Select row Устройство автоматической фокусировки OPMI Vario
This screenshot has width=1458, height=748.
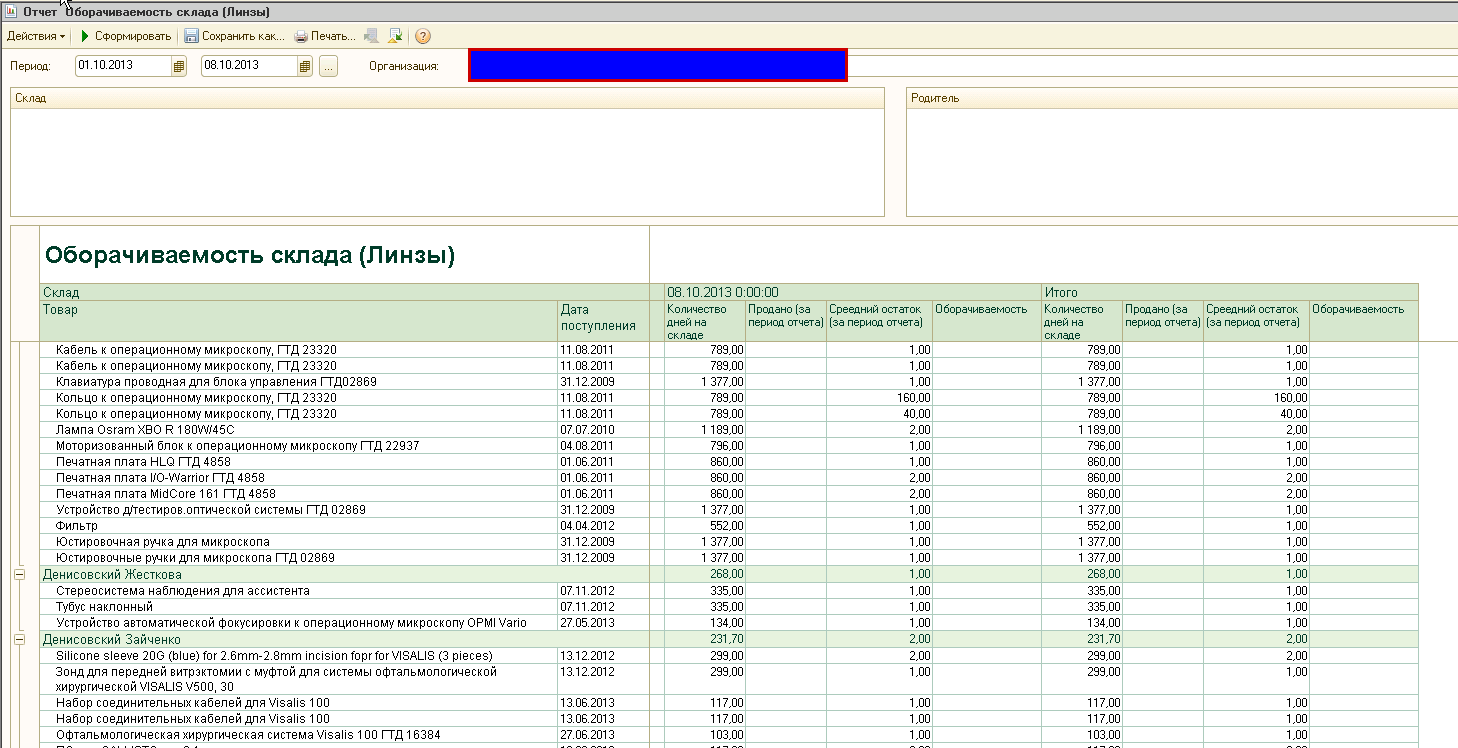pos(729,623)
